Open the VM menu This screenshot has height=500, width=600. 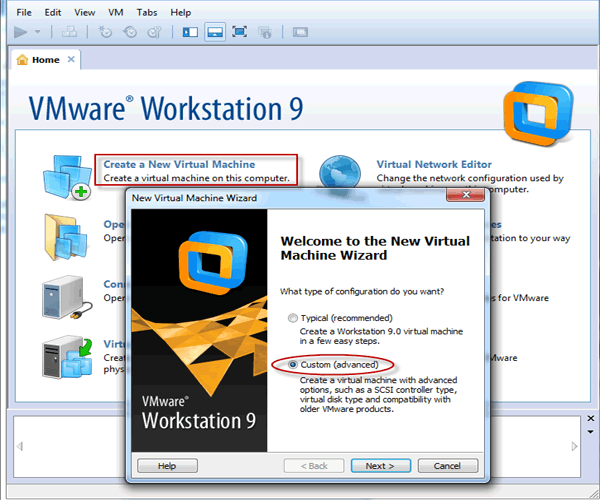click(116, 13)
